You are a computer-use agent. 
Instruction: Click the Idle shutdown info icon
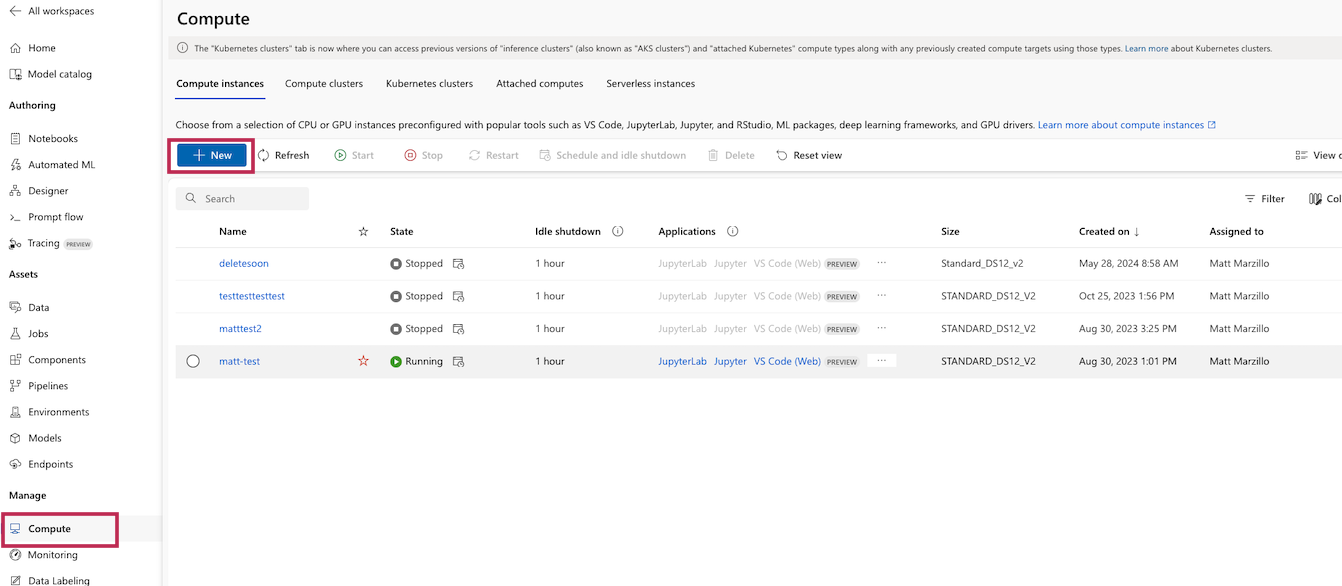pos(617,231)
